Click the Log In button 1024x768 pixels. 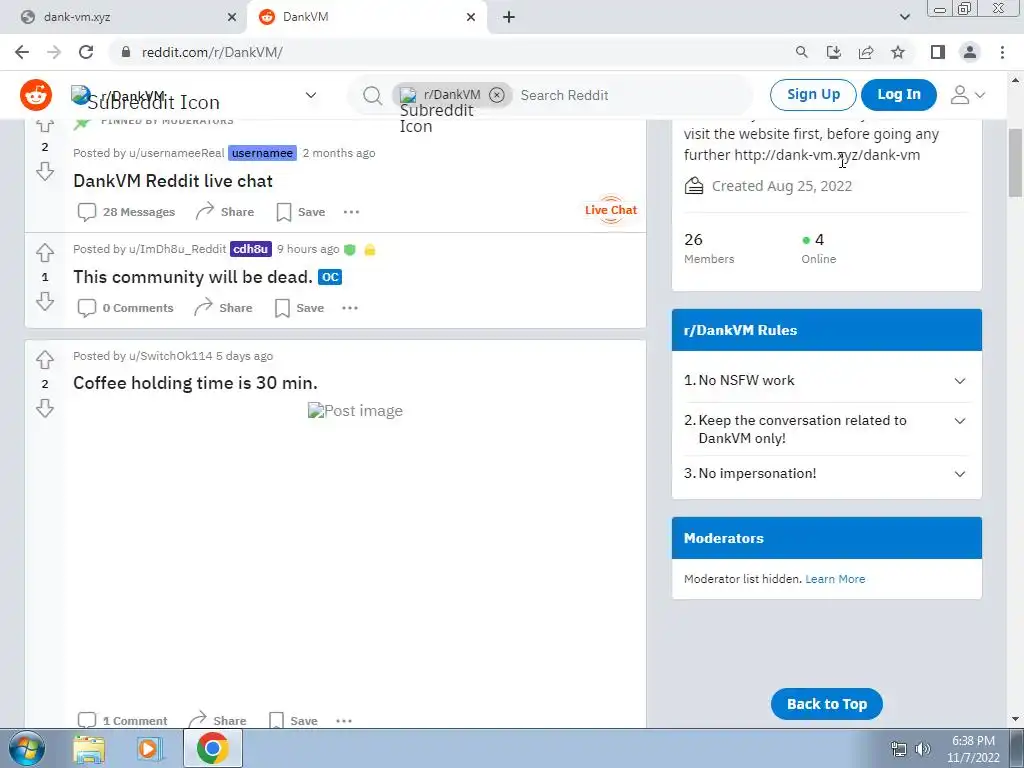point(899,95)
